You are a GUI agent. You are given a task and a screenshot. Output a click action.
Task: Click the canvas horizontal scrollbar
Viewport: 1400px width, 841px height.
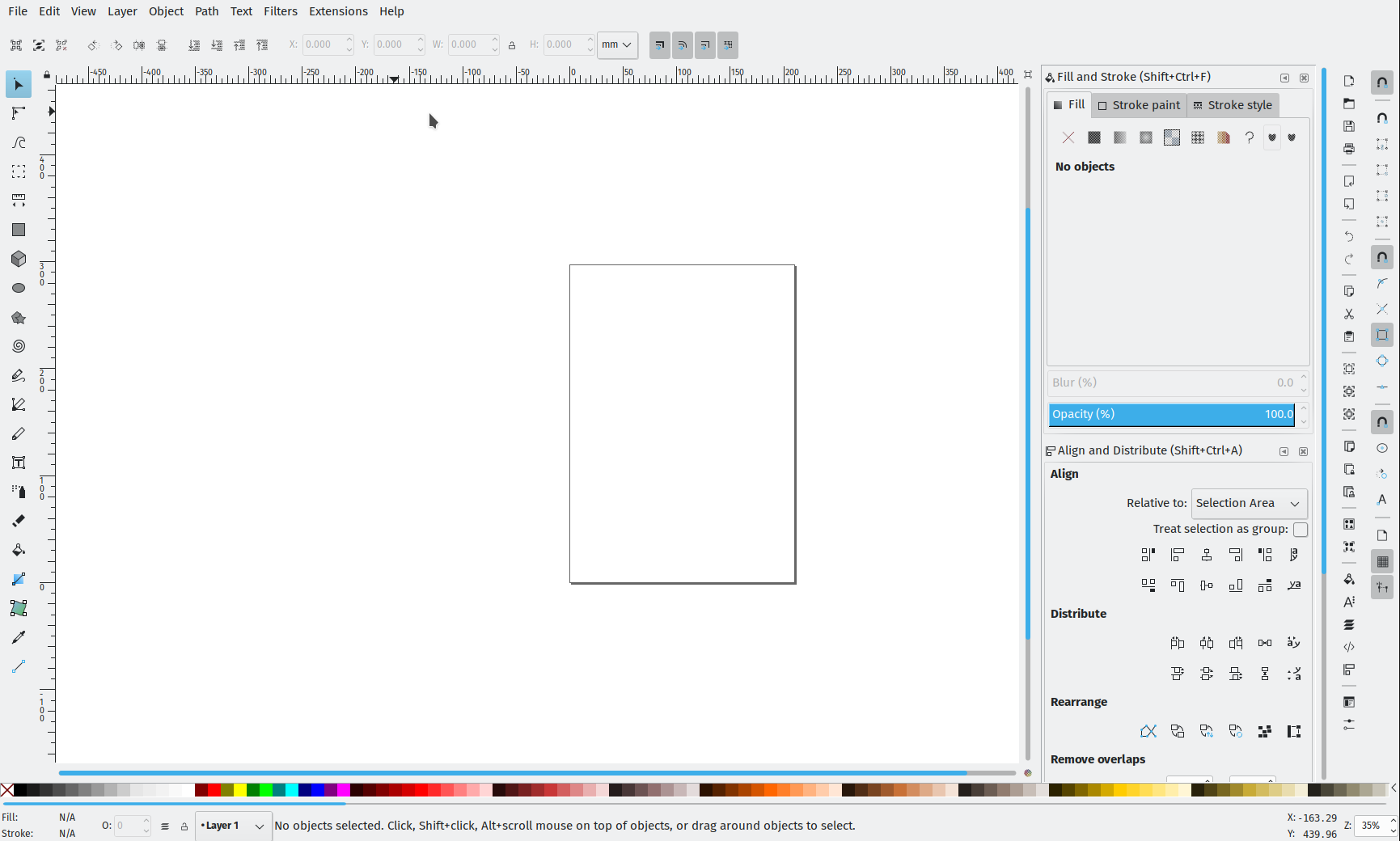tap(513, 773)
